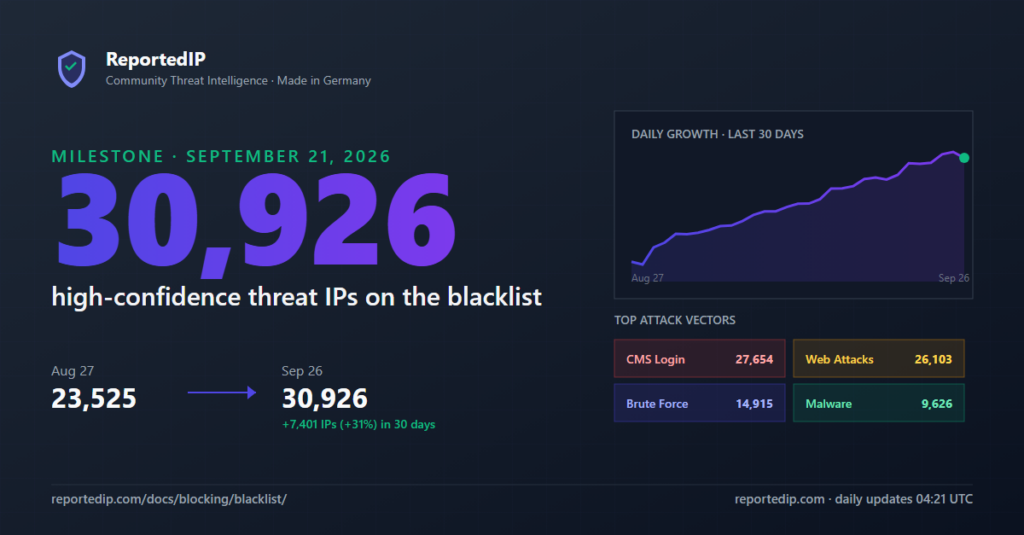
Task: Click the 'Sep 26' label above 30,926
Action: pyautogui.click(x=302, y=371)
